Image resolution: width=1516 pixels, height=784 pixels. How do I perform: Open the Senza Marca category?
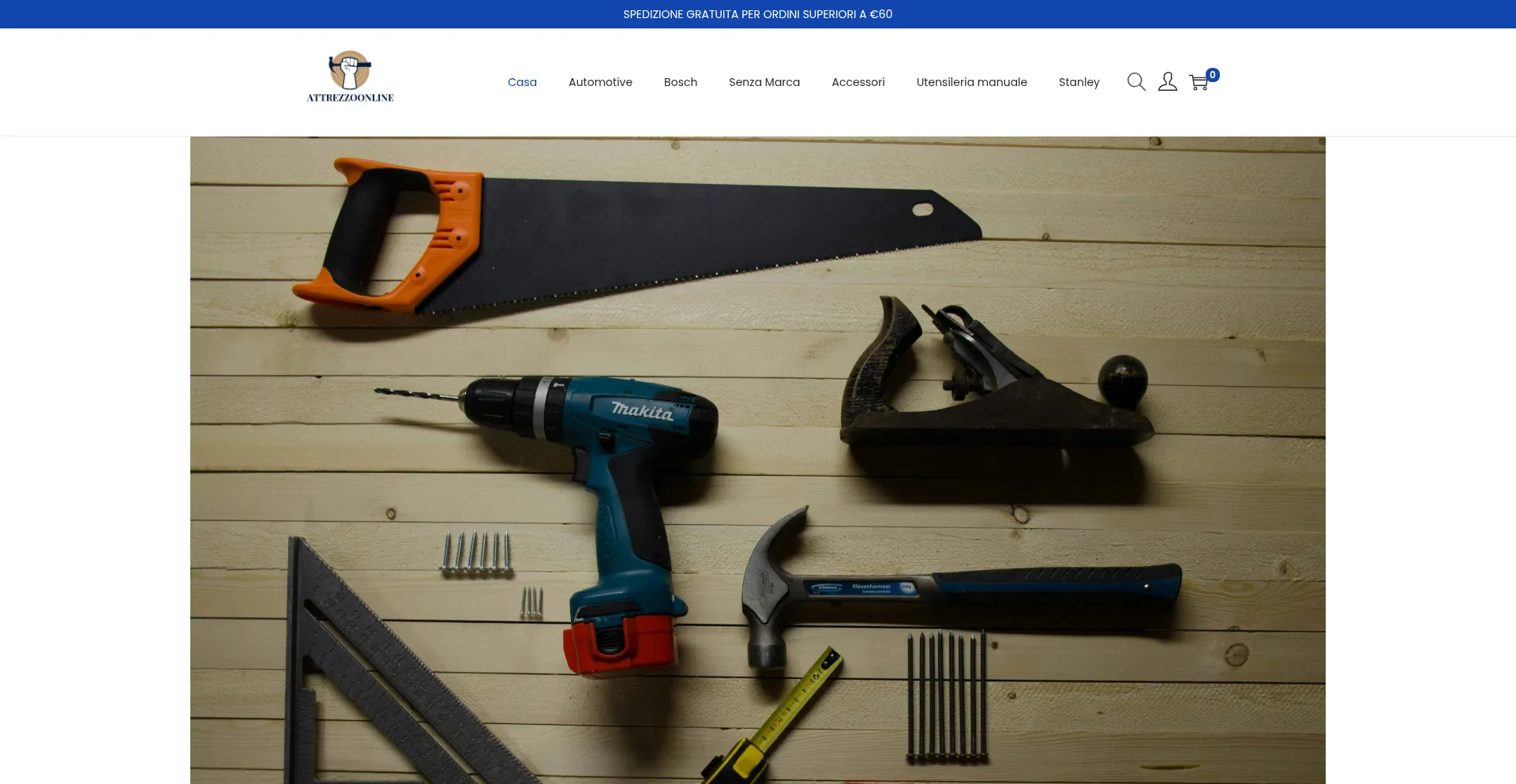point(764,82)
